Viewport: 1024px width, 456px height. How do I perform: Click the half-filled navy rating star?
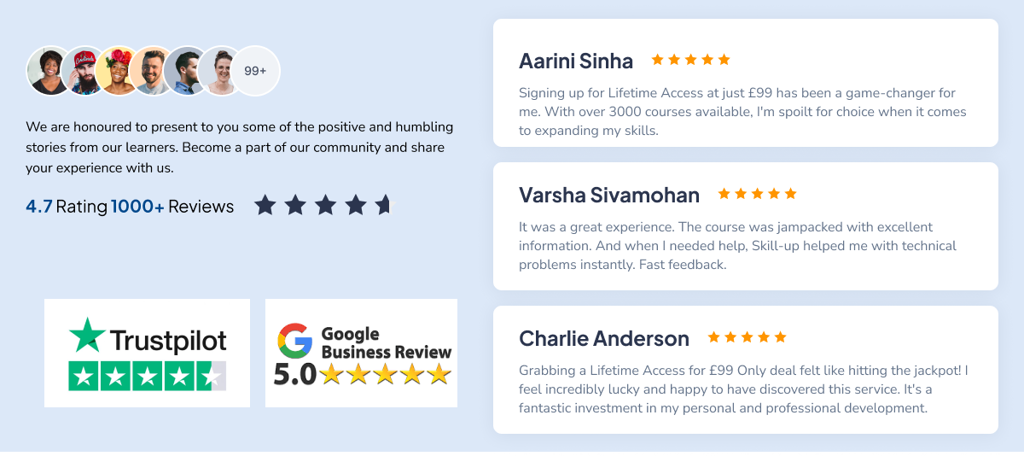pos(385,205)
